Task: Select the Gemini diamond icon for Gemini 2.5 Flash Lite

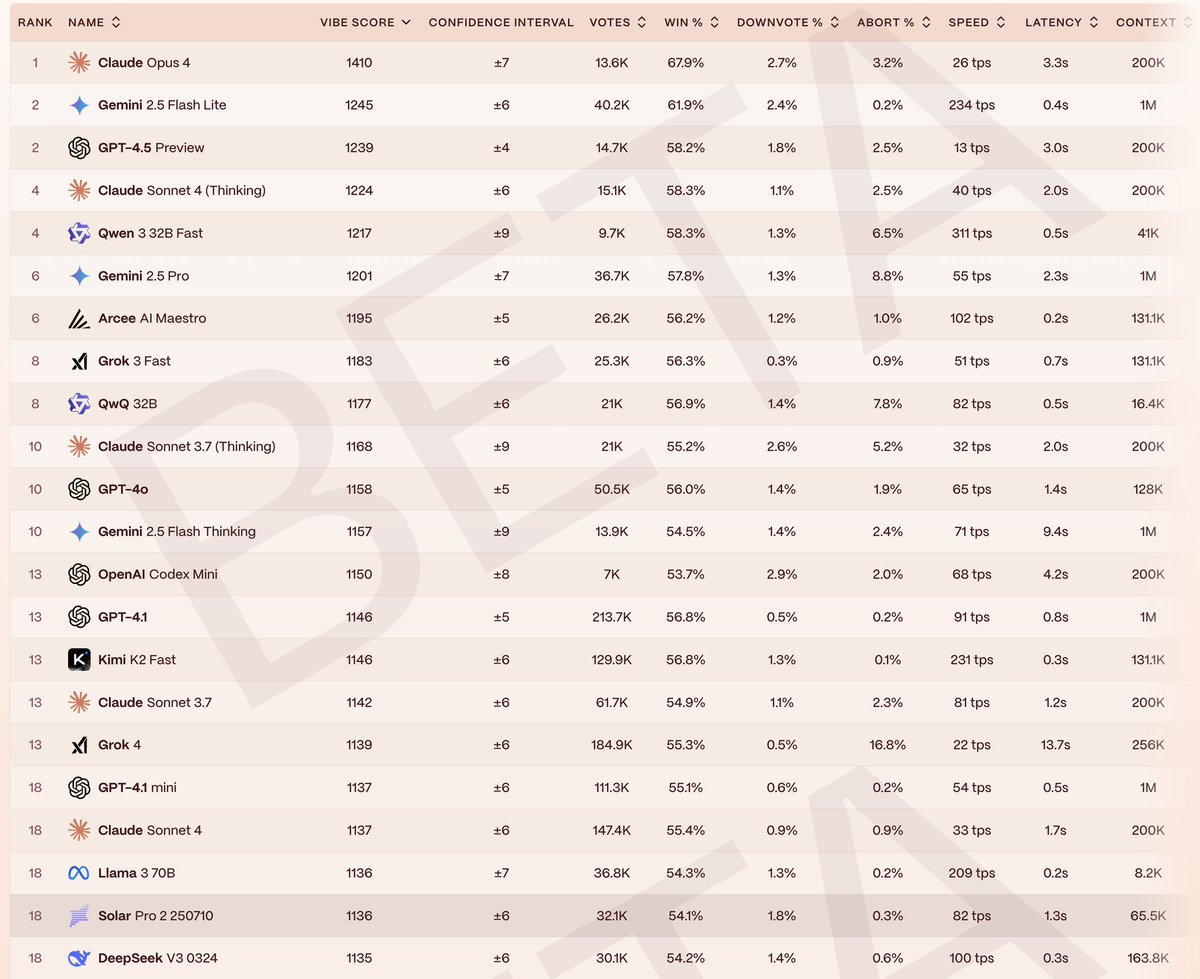Action: [78, 105]
